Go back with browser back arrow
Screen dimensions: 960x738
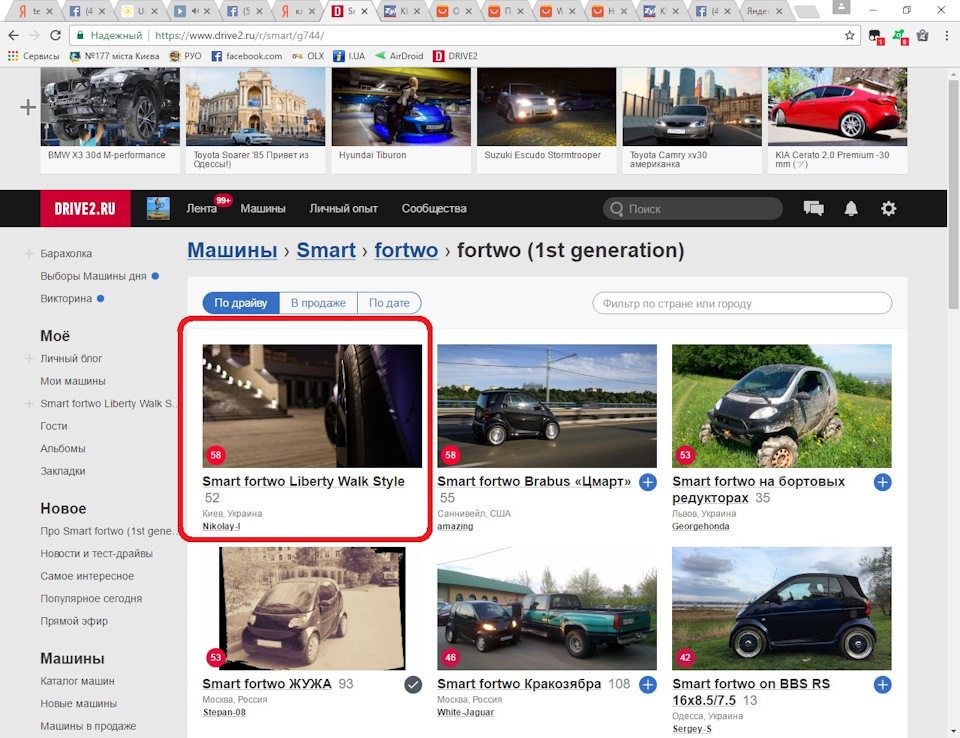[x=13, y=36]
